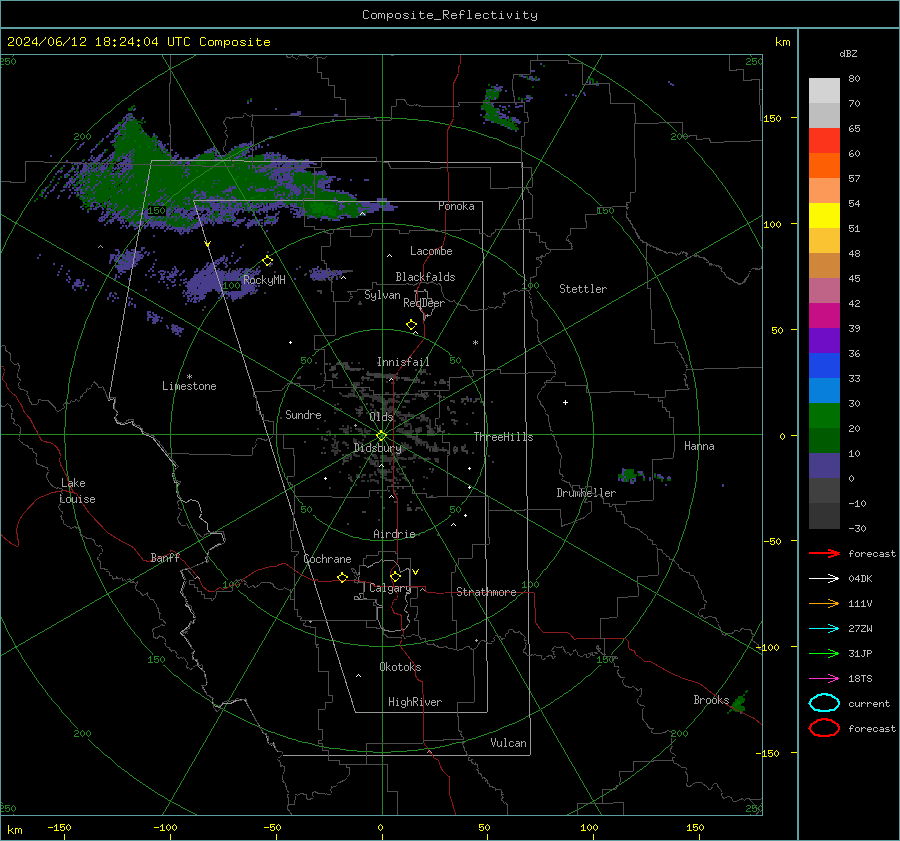Click the Brooks label
Viewport: 900px width, 841px height.
[x=711, y=700]
